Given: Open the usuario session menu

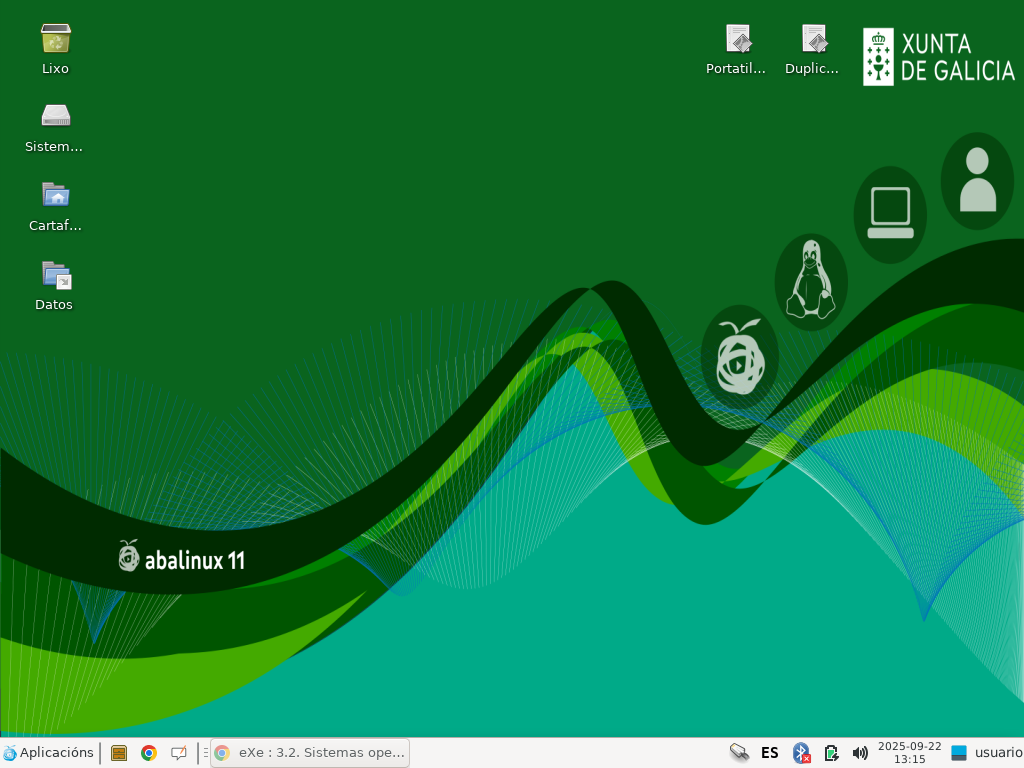Looking at the screenshot, I should [x=998, y=752].
